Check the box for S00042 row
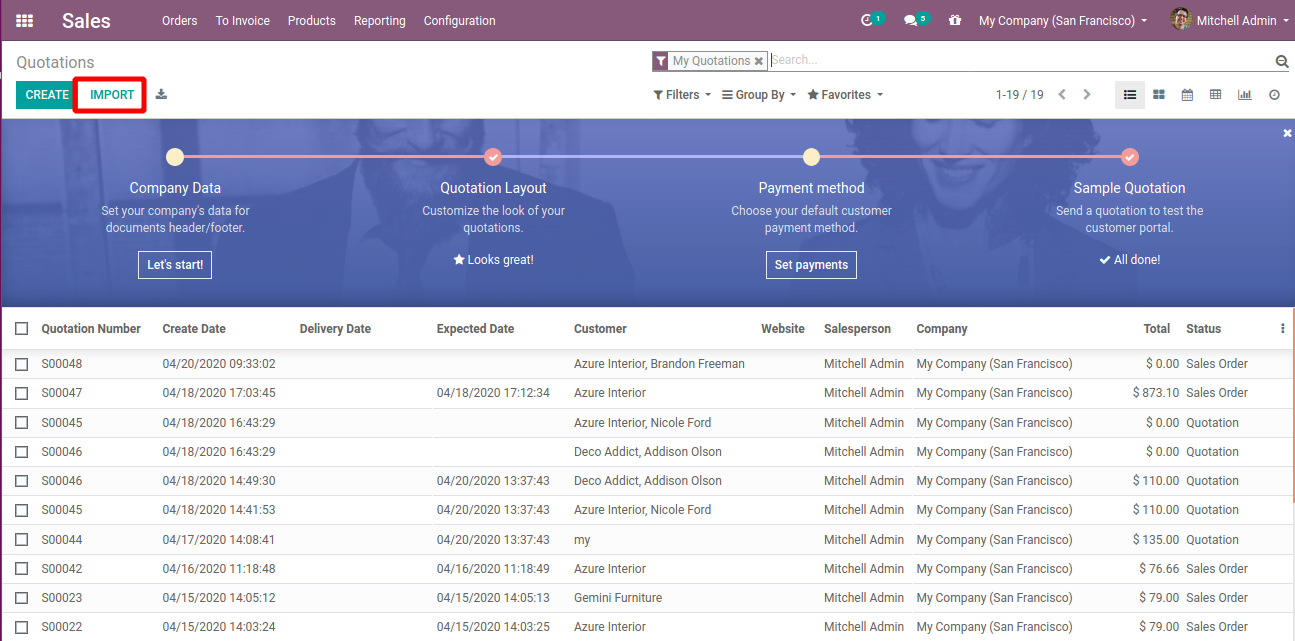The image size is (1295, 641). [22, 569]
